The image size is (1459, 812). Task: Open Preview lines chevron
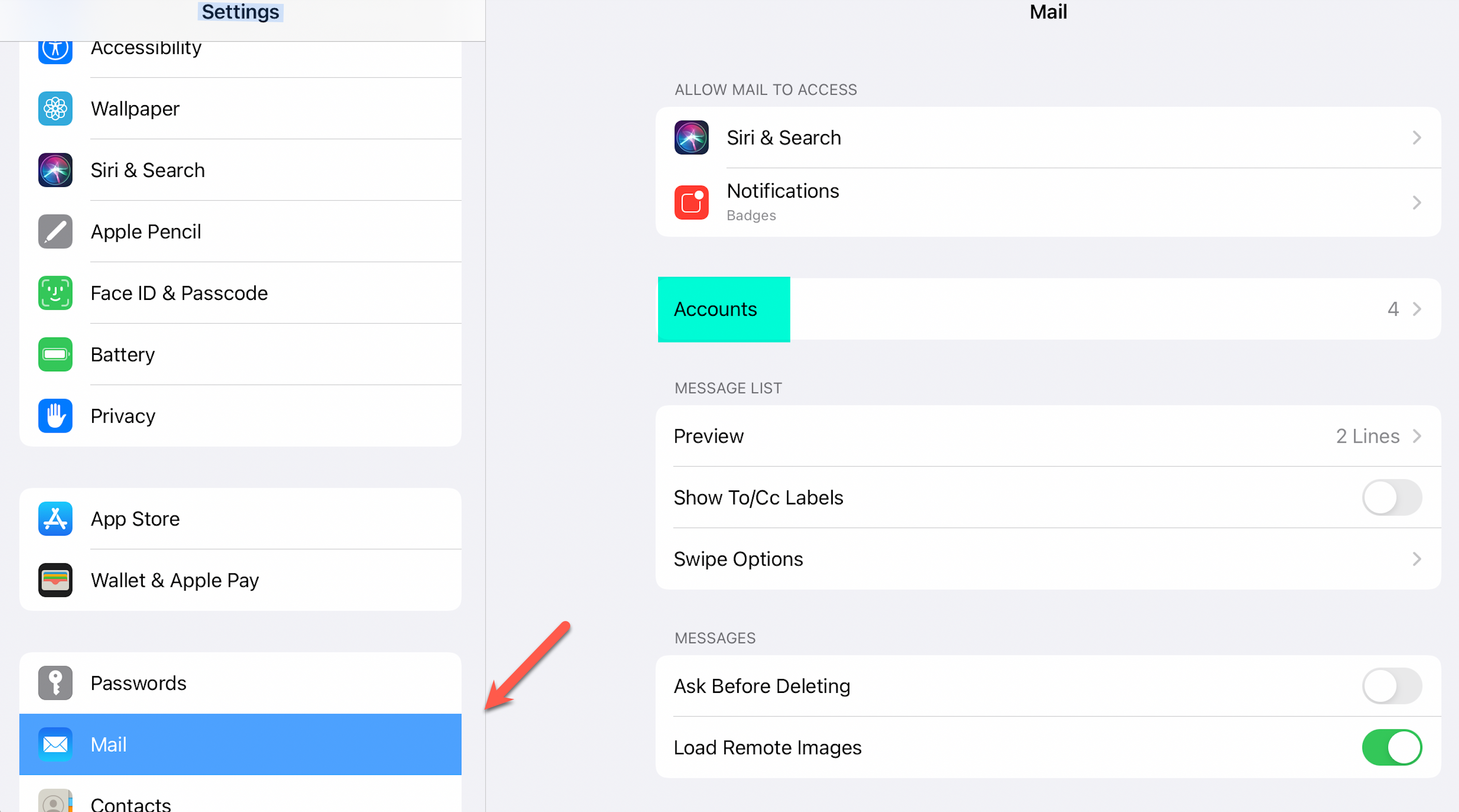[x=1417, y=436]
